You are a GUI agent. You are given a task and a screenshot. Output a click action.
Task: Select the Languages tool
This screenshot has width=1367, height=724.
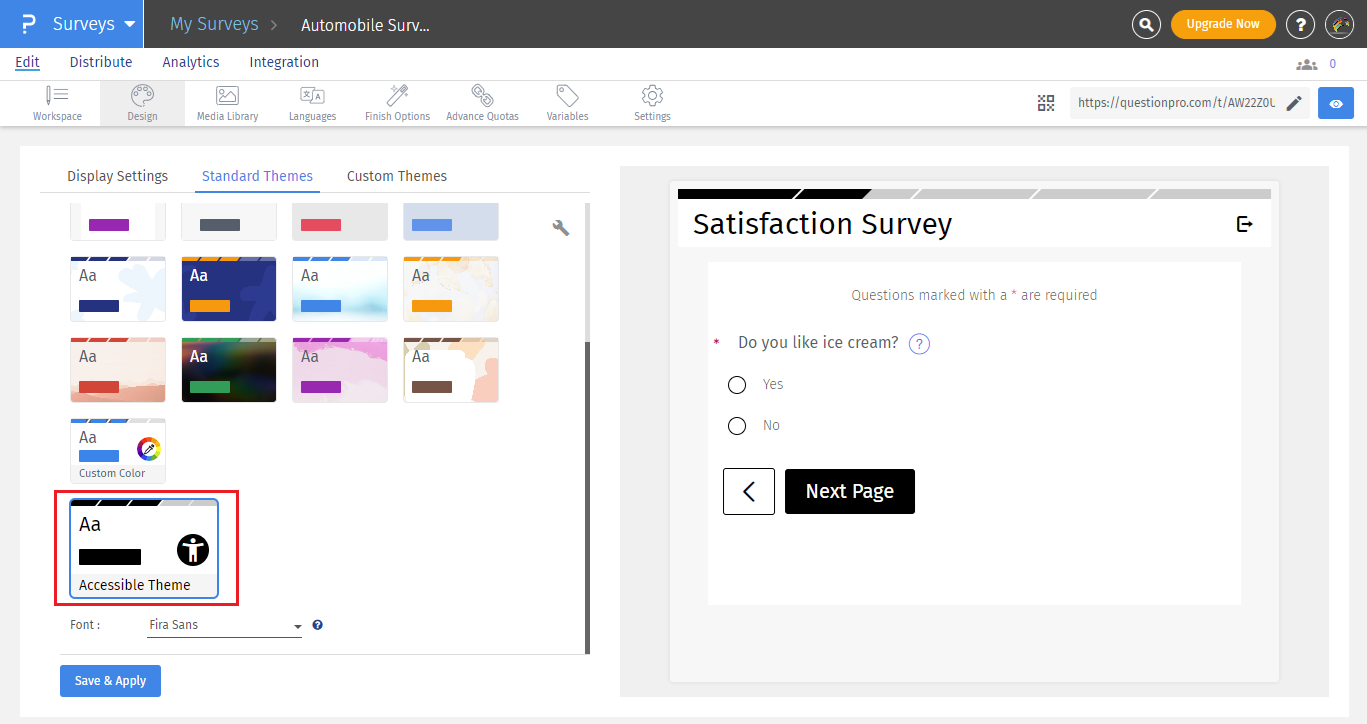pos(312,102)
